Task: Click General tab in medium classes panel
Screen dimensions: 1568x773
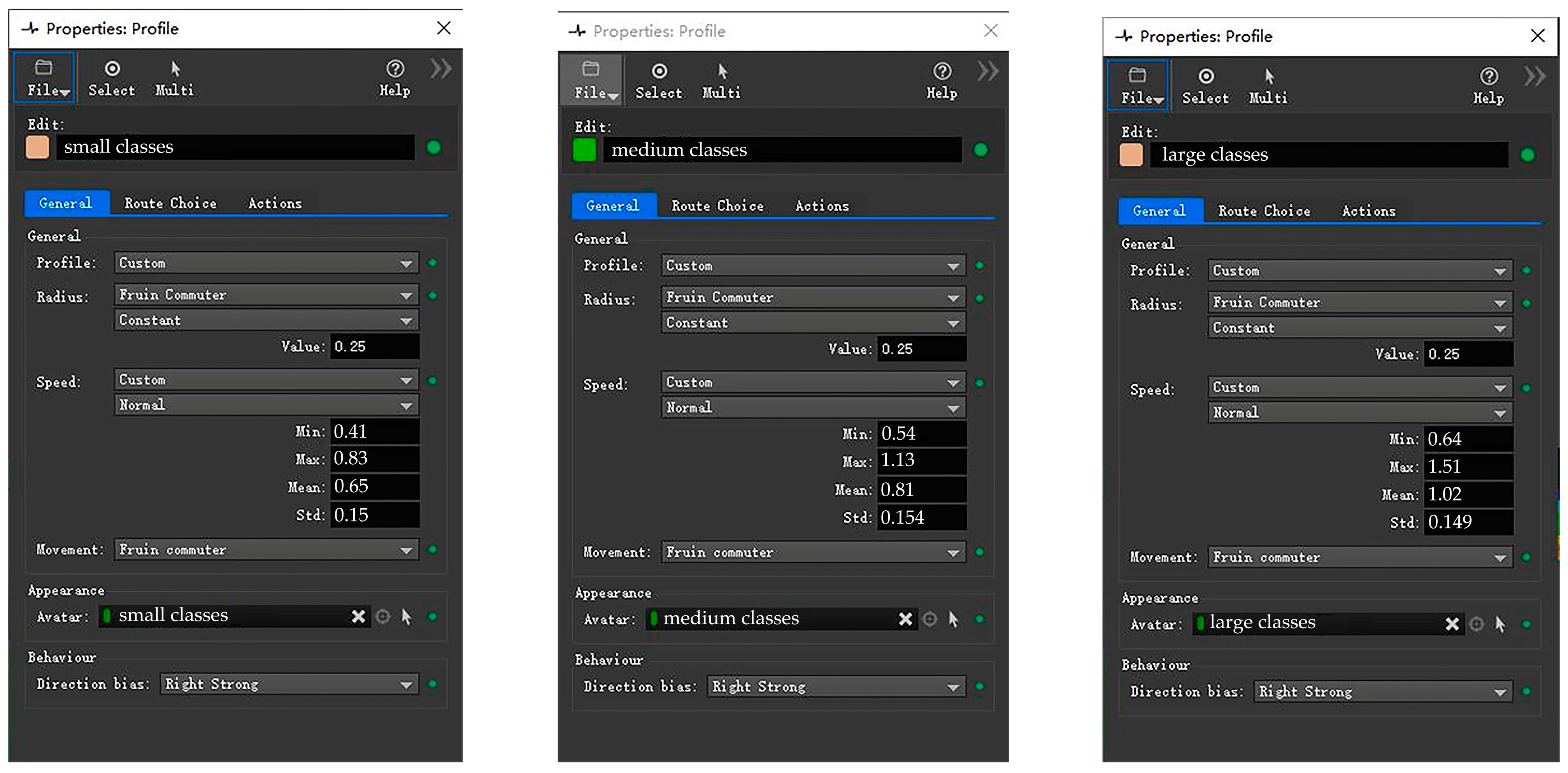Action: [x=613, y=206]
